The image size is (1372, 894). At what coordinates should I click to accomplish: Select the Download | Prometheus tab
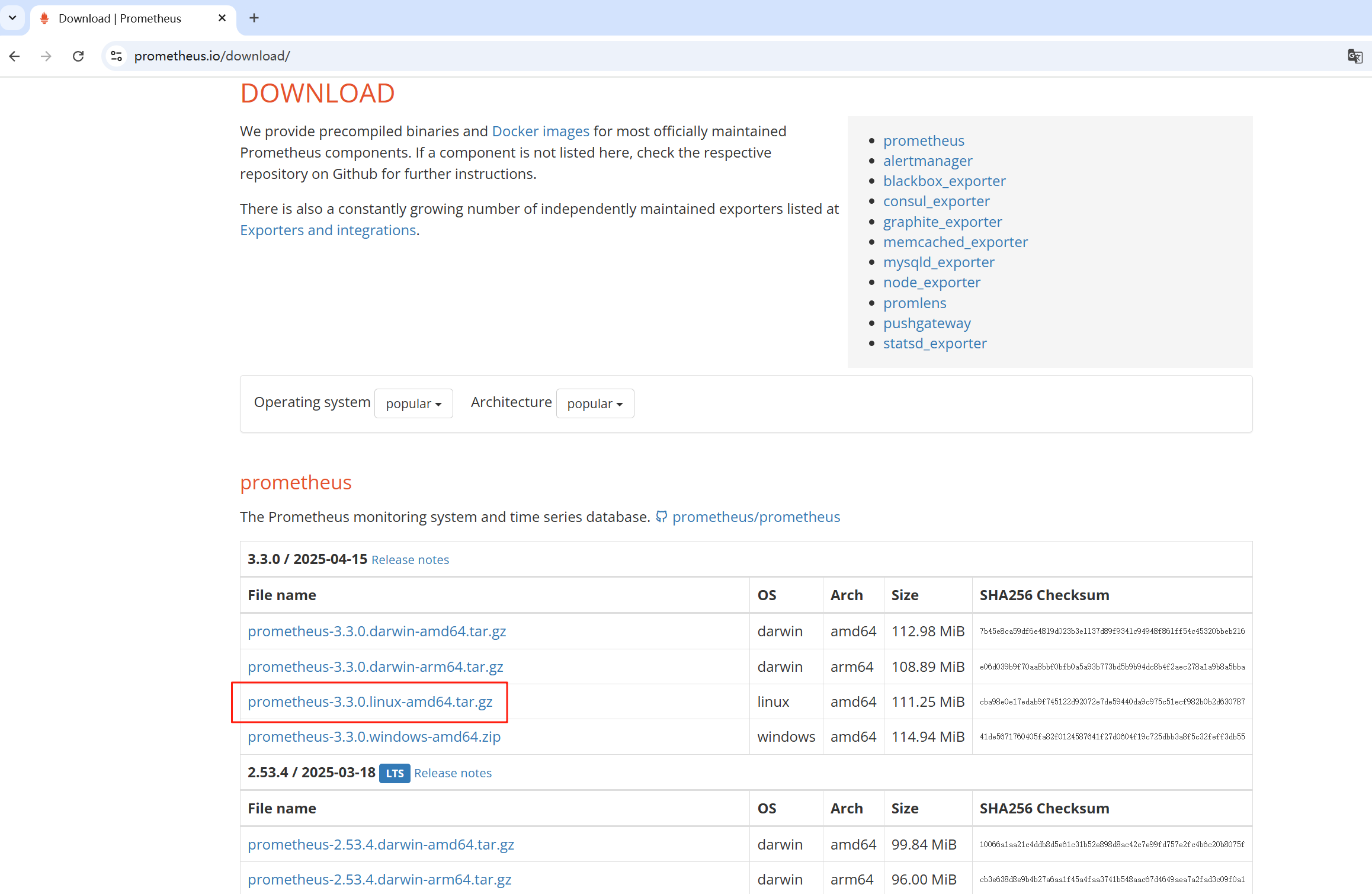pos(120,18)
